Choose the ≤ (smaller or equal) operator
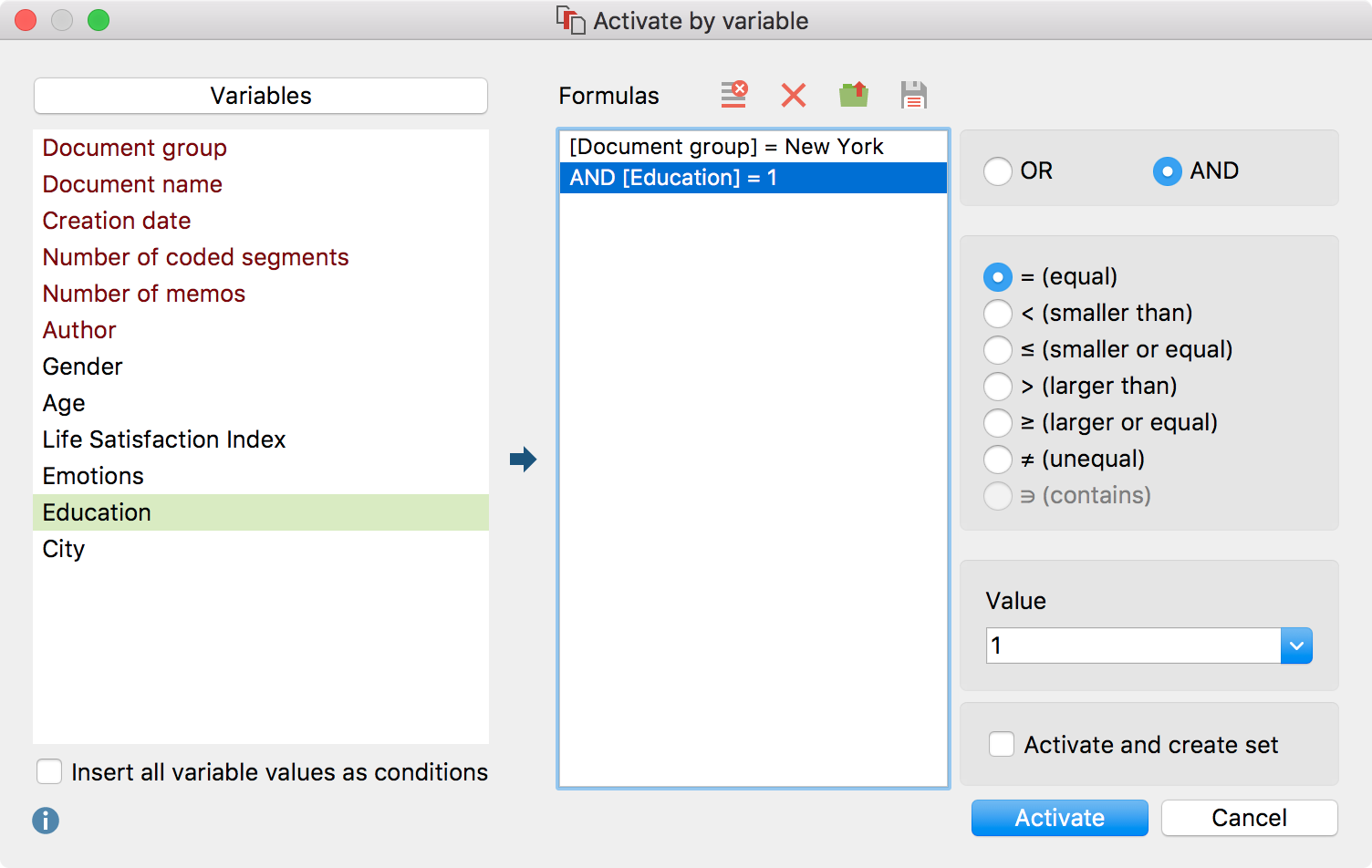 (x=998, y=349)
